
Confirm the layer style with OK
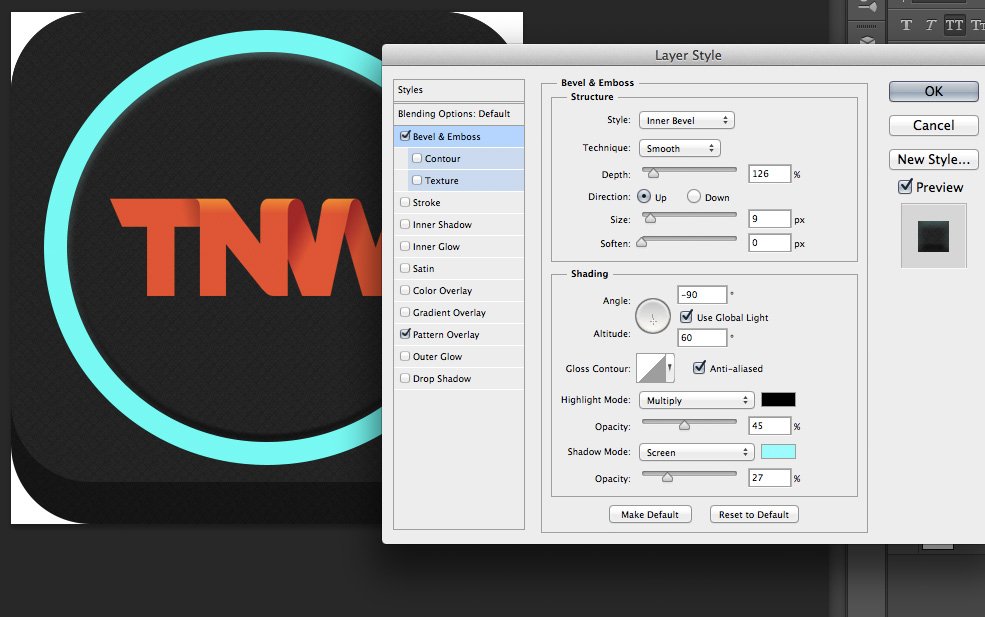(x=933, y=91)
